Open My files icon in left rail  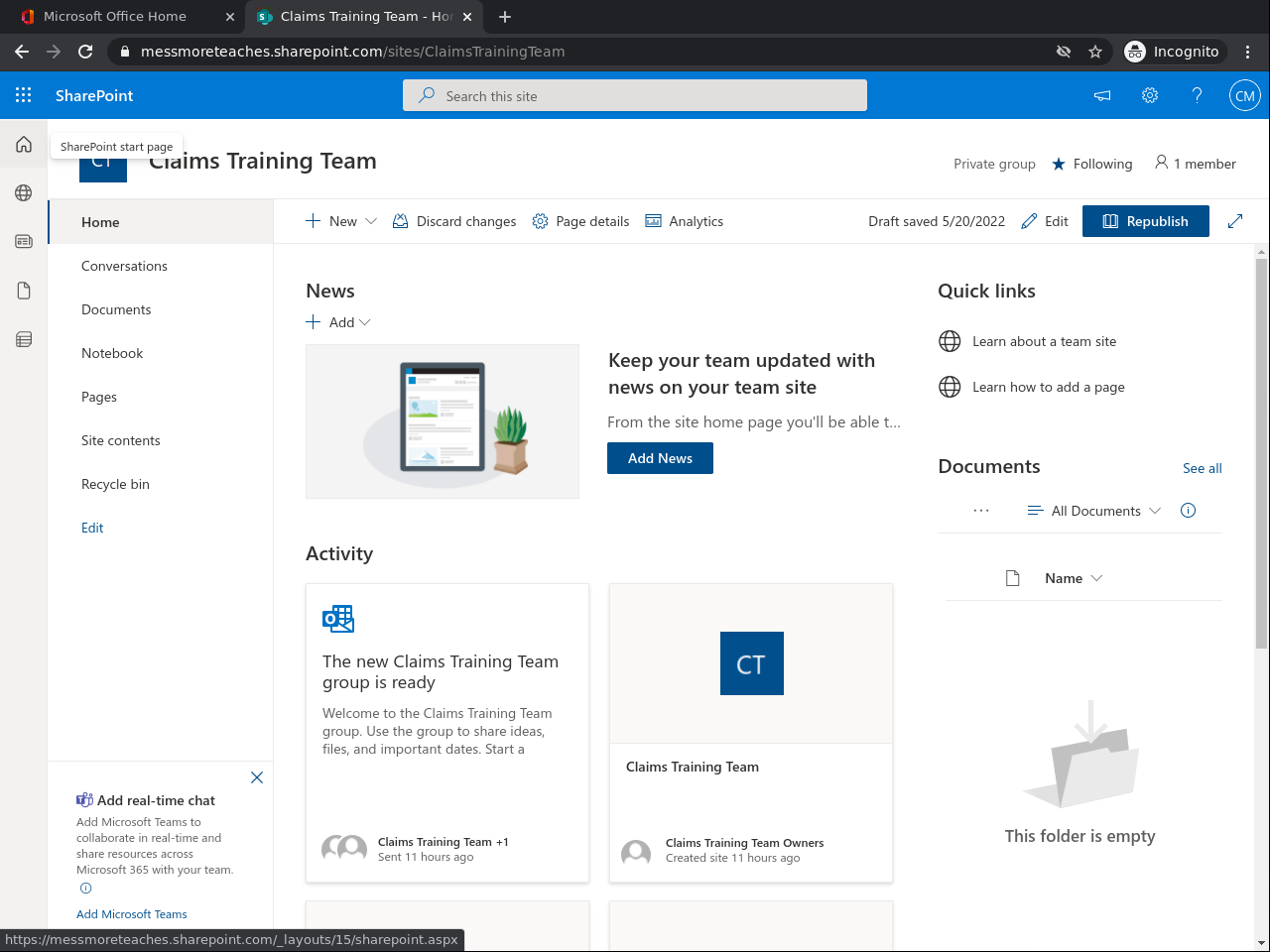(x=24, y=291)
